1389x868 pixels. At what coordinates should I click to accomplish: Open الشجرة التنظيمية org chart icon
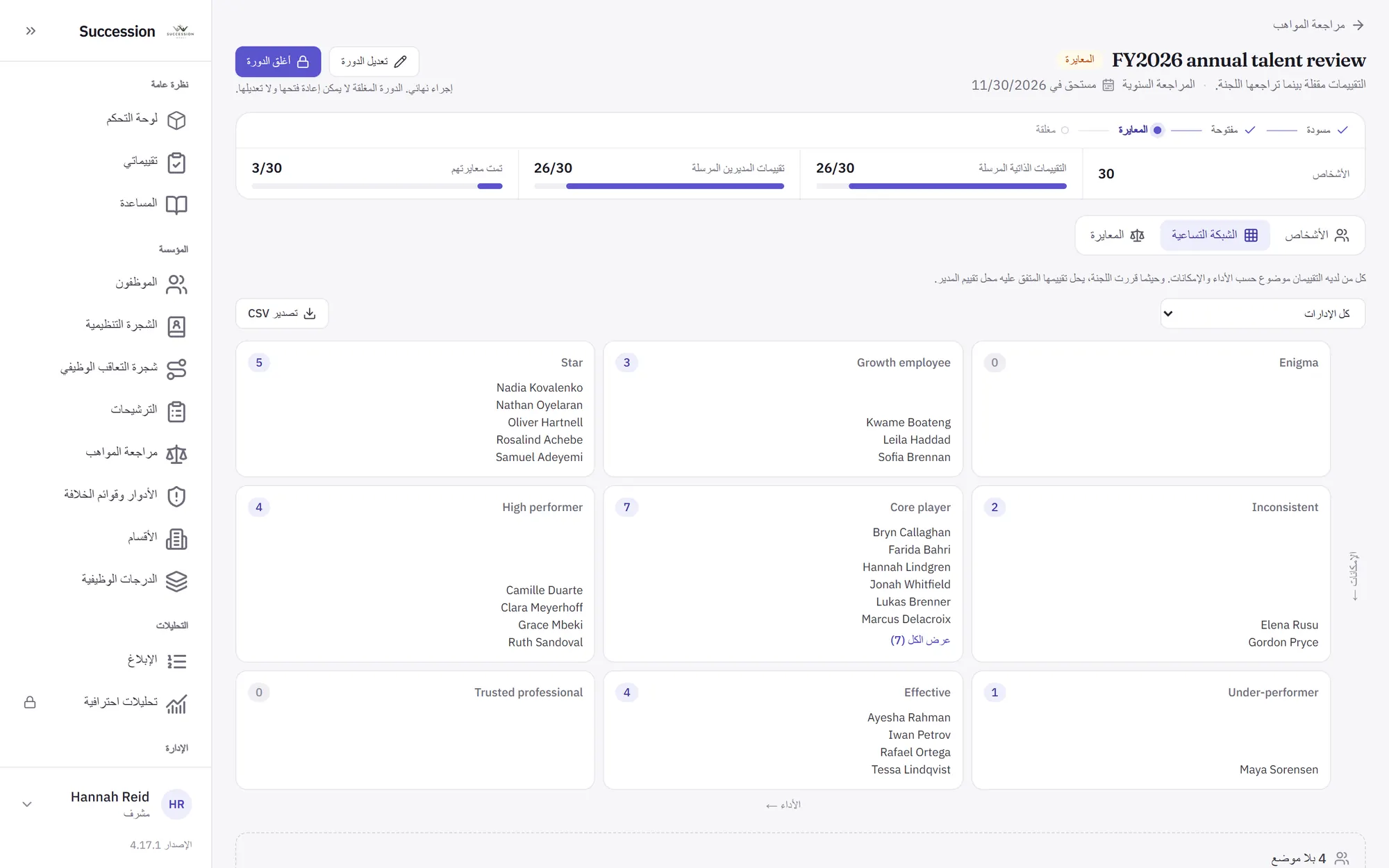(x=176, y=326)
